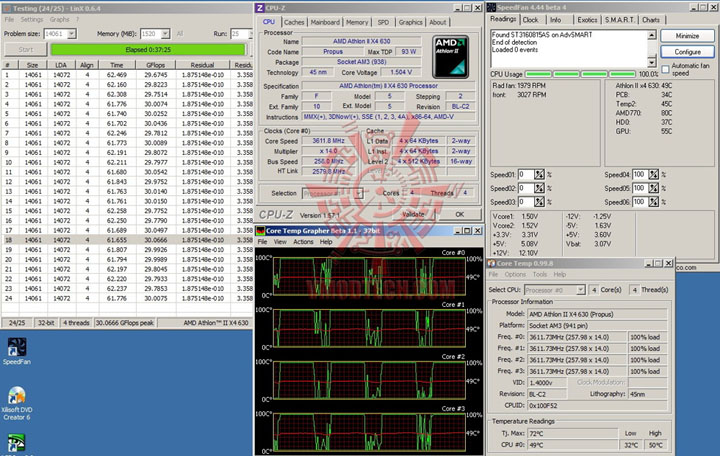
Task: Open the File menu in LinX
Action: [9, 19]
